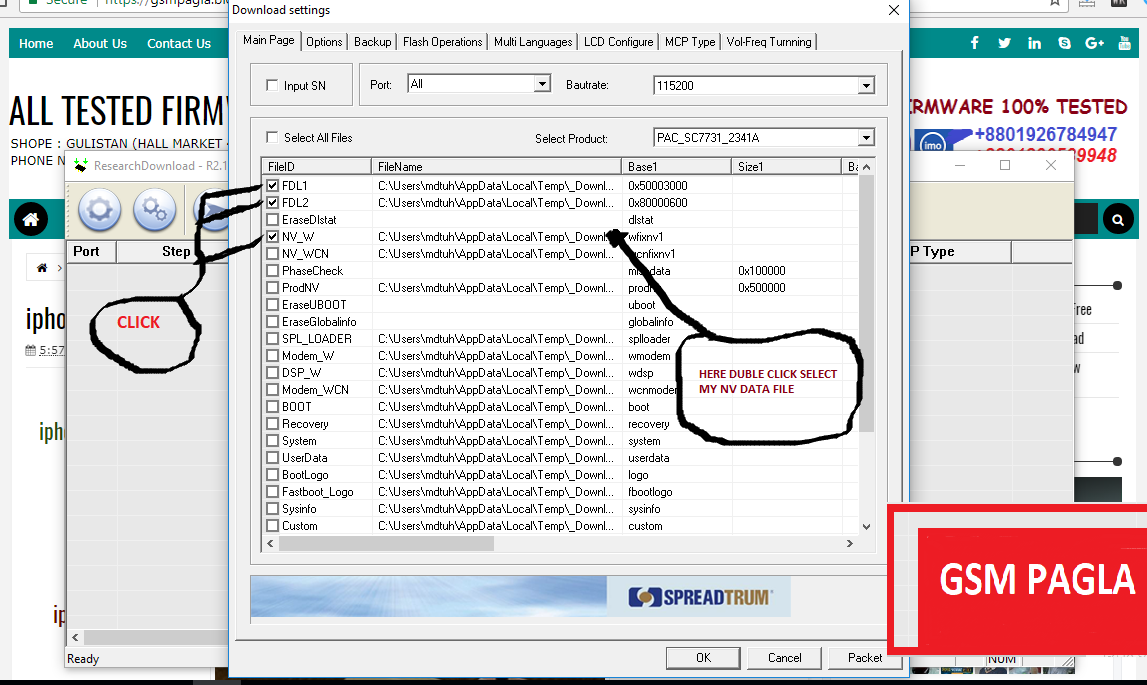The width and height of the screenshot is (1147, 685).
Task: Enable the Select All Files checkbox
Action: (x=272, y=137)
